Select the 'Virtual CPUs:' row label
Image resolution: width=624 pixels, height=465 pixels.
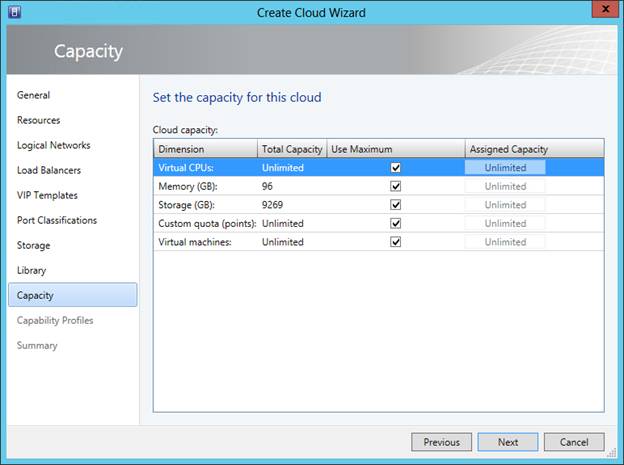tap(186, 168)
